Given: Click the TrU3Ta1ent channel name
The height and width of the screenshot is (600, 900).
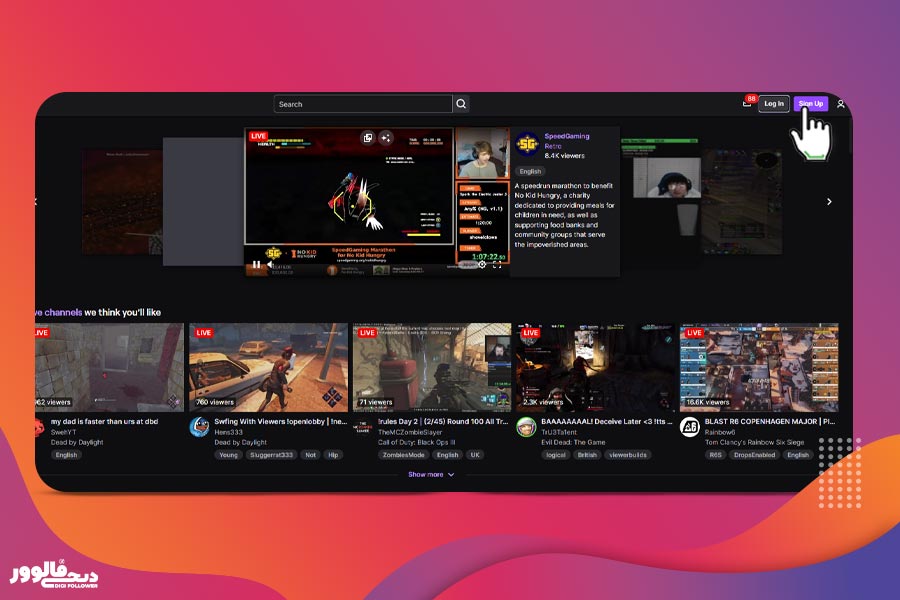Looking at the screenshot, I should click(559, 432).
